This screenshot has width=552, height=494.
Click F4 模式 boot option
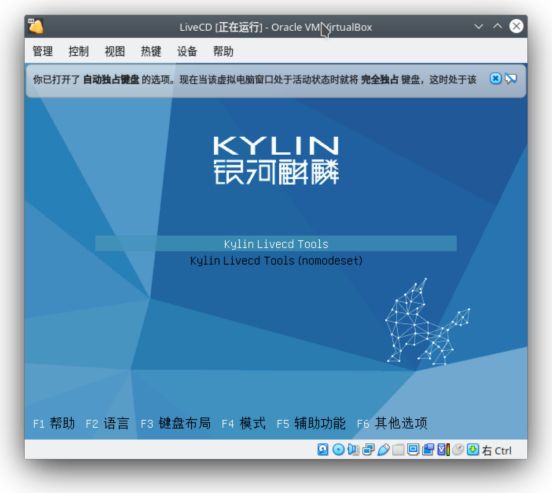coord(243,423)
